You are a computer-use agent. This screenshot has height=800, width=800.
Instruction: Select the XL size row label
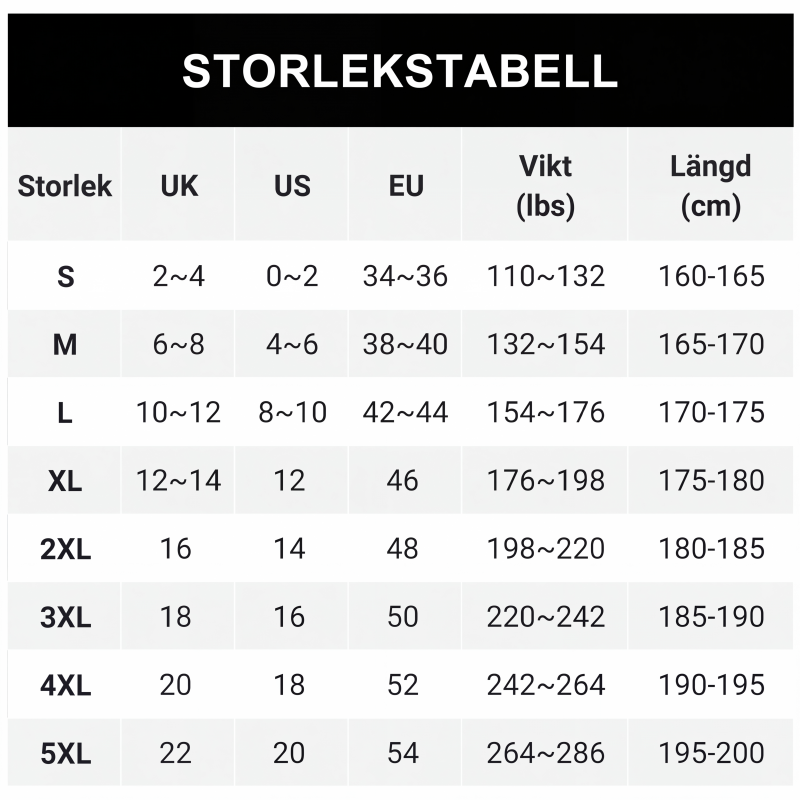[x=65, y=481]
